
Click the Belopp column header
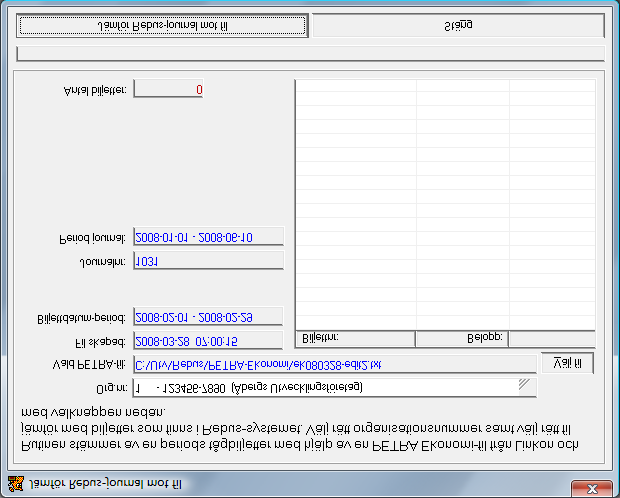(x=462, y=339)
